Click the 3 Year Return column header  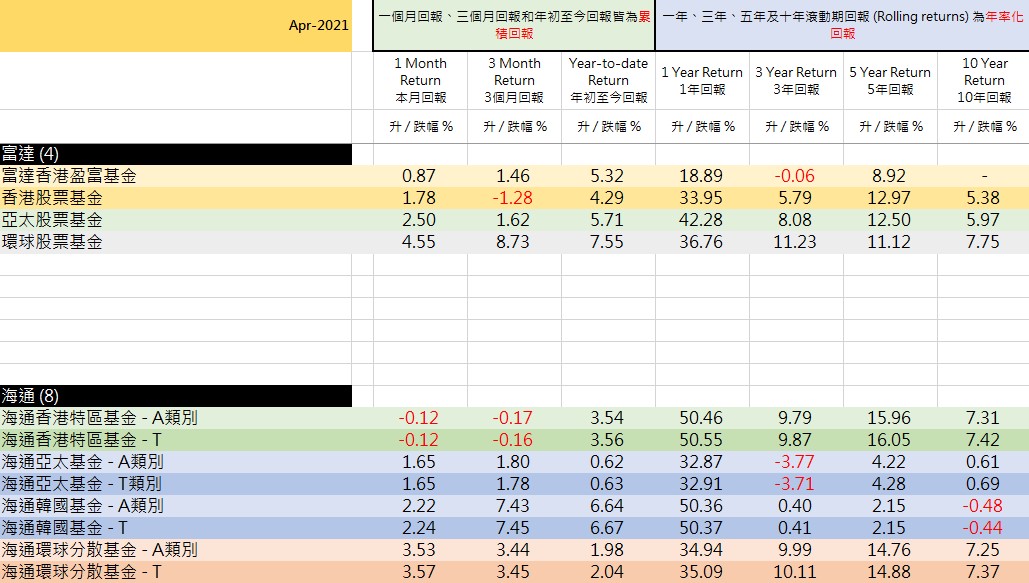click(x=796, y=80)
